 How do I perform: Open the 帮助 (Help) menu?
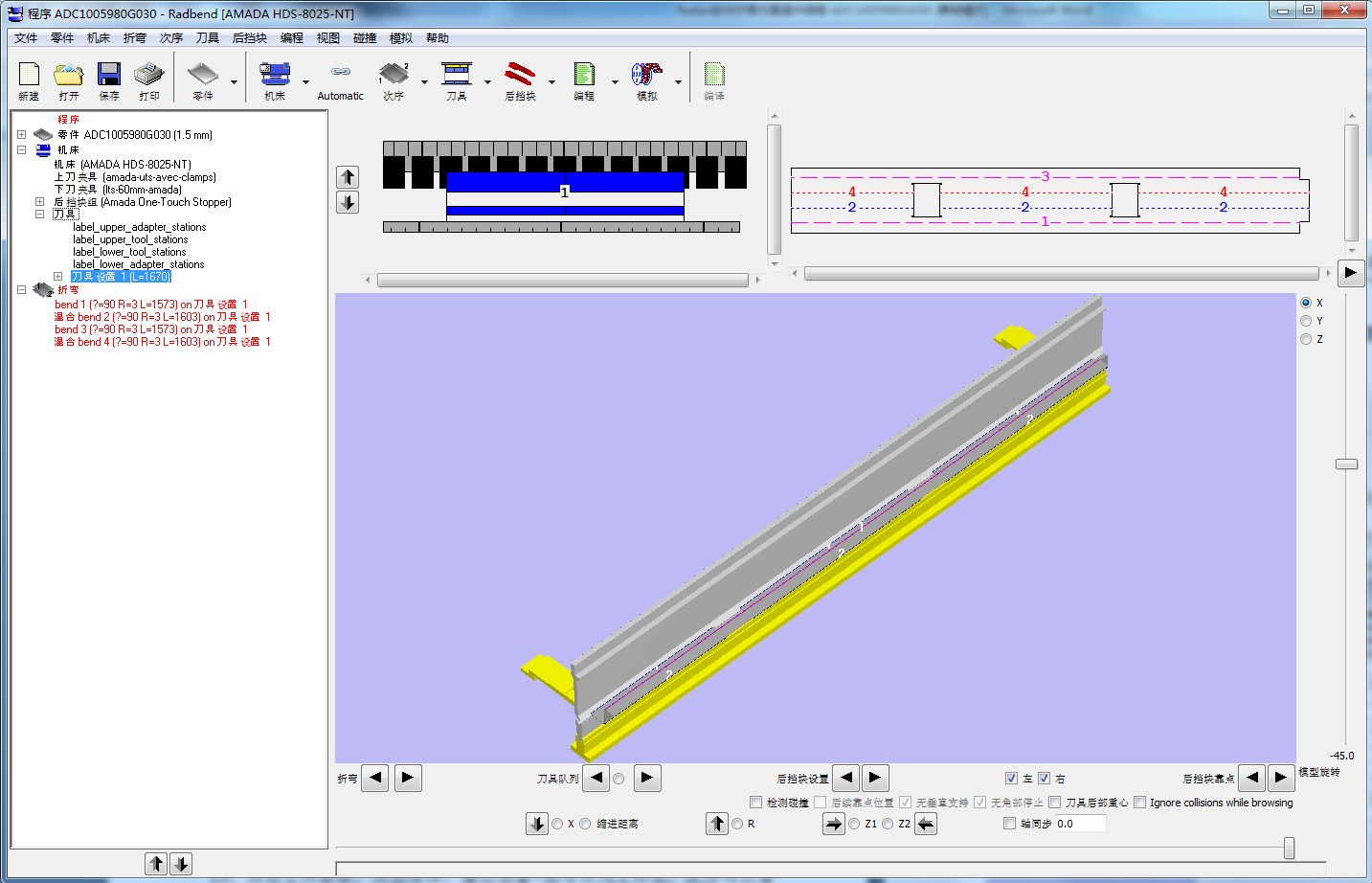[438, 38]
